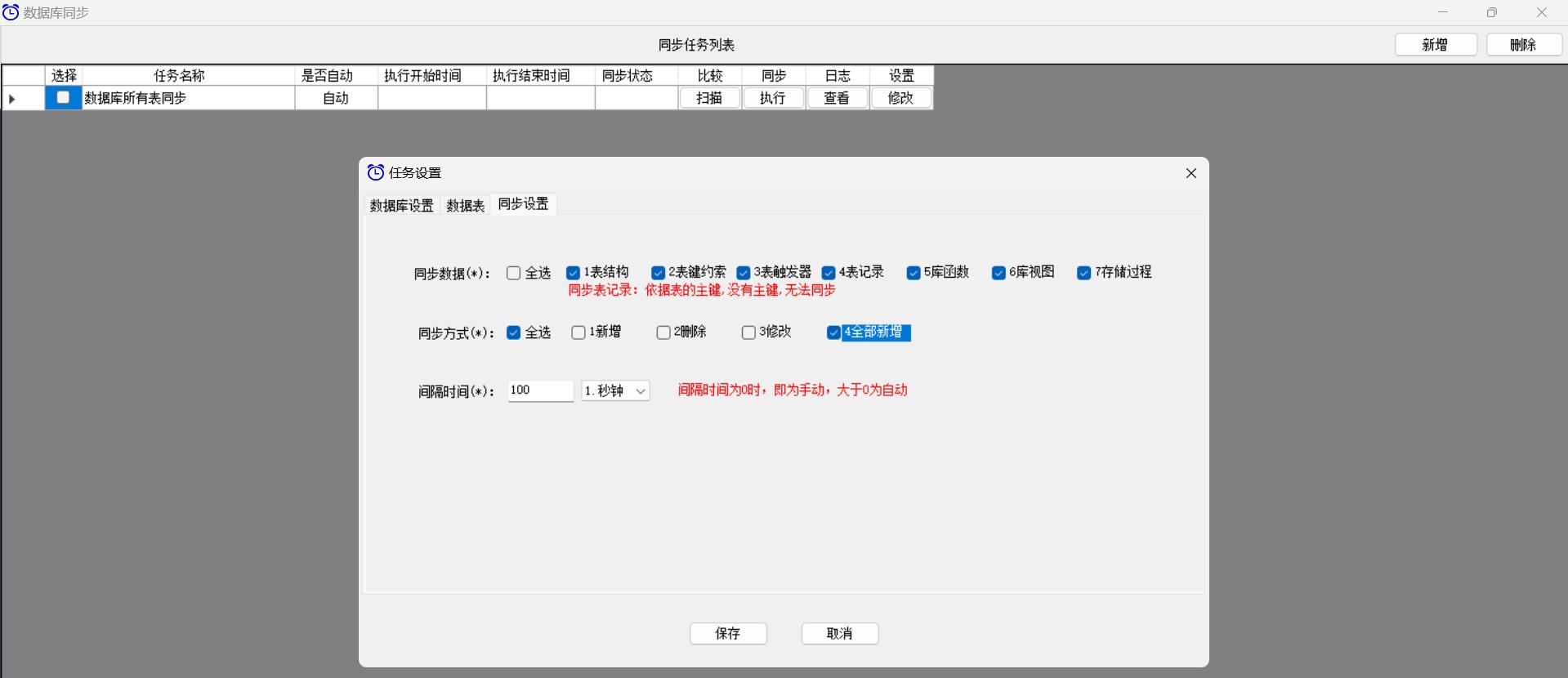Uncheck the 2表键约索 checkbox
This screenshot has height=678, width=1568.
658,273
